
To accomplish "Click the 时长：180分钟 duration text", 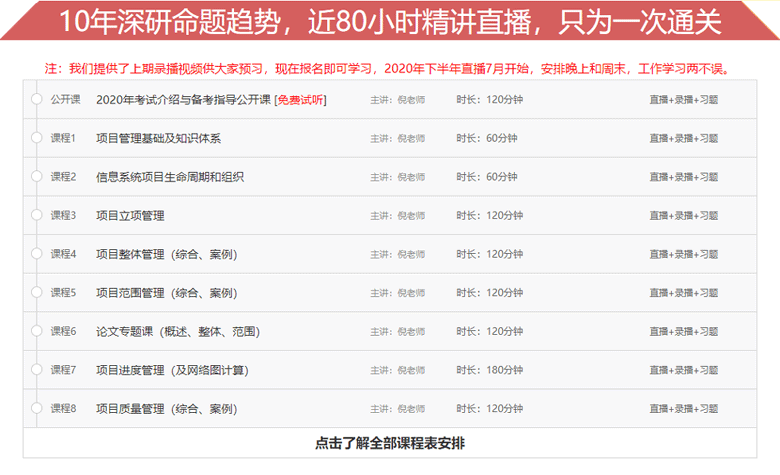I will click(x=489, y=370).
